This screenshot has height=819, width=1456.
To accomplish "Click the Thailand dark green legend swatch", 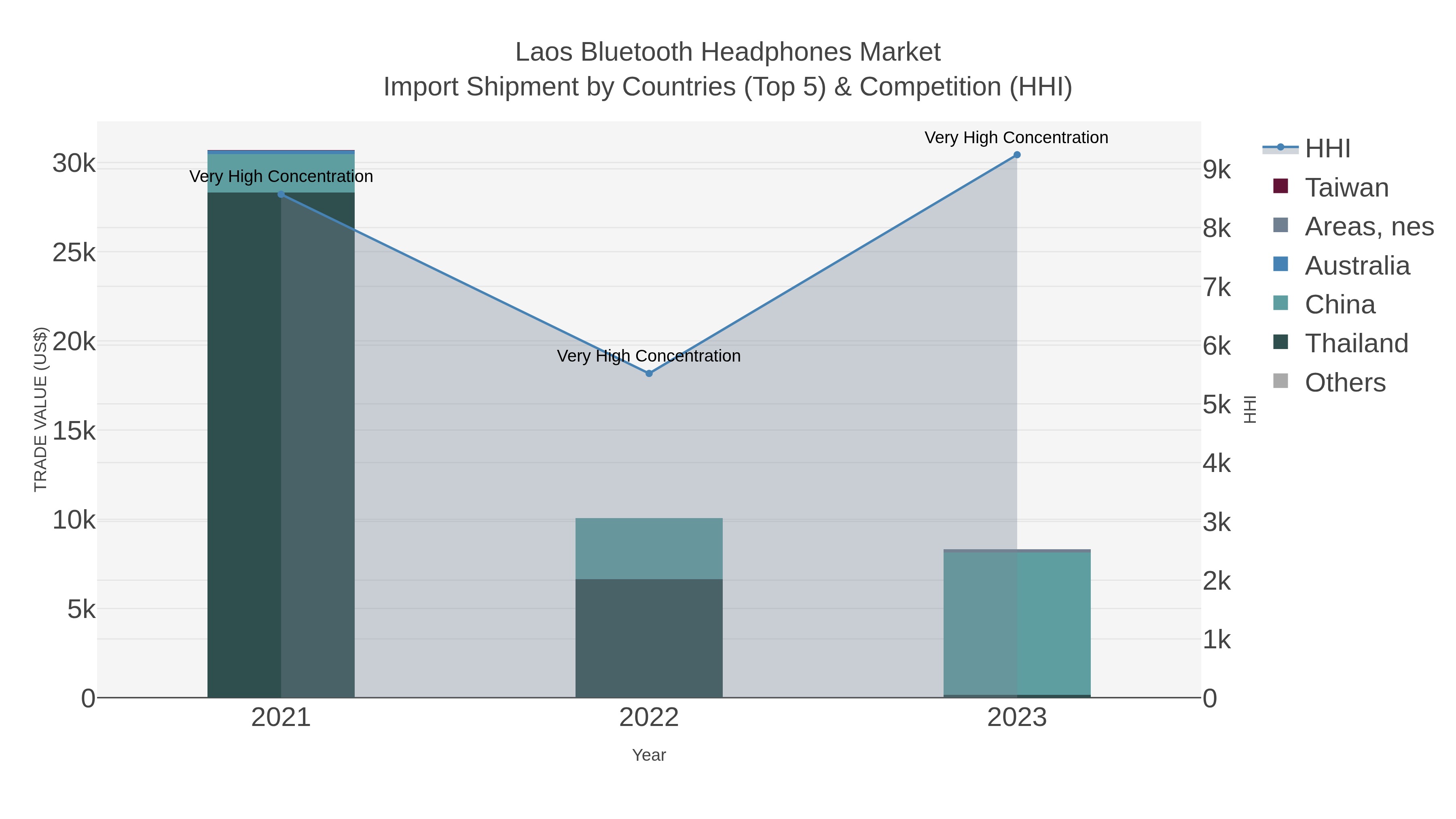I will [1280, 342].
